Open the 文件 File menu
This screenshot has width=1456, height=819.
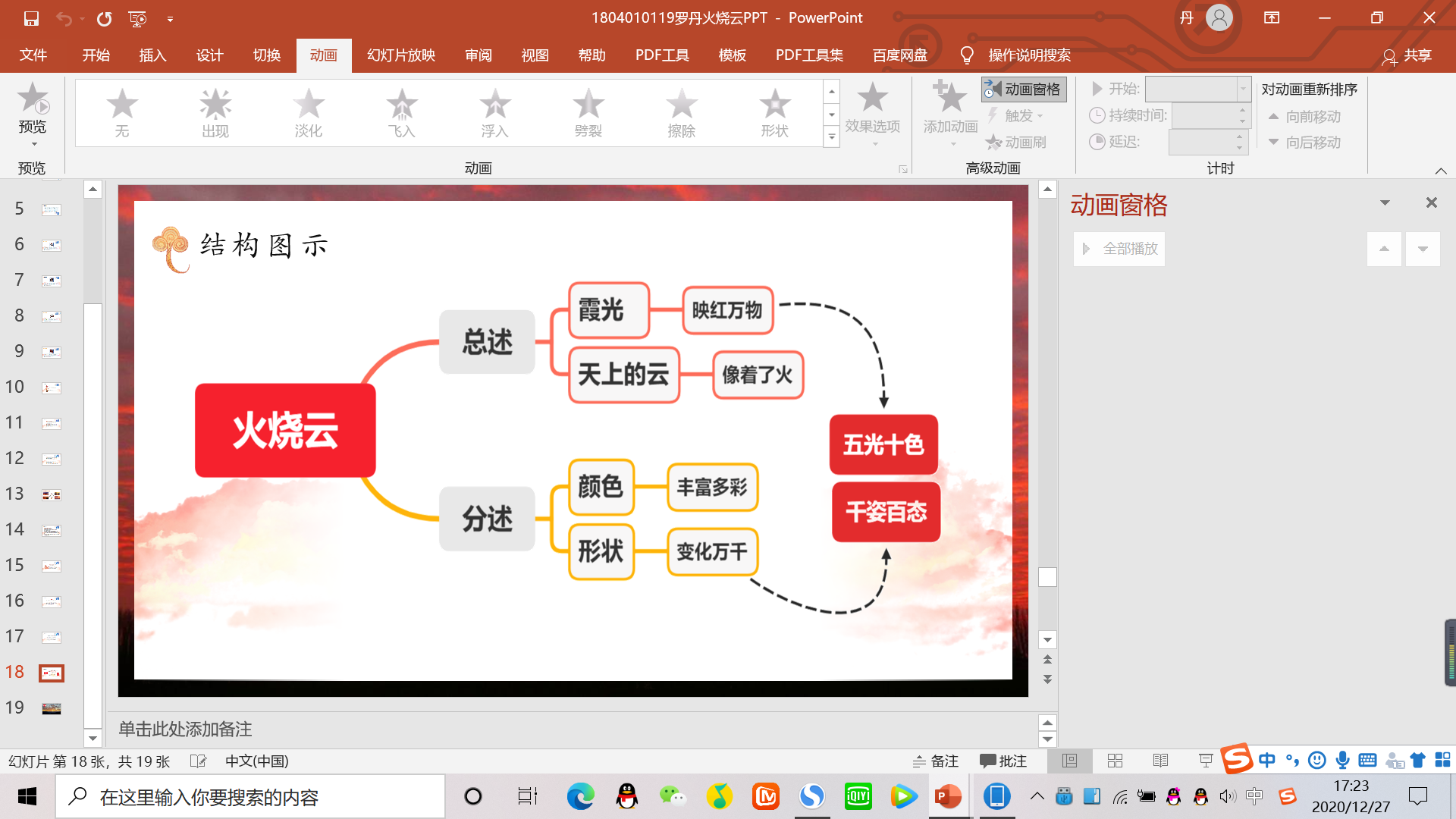pyautogui.click(x=33, y=55)
